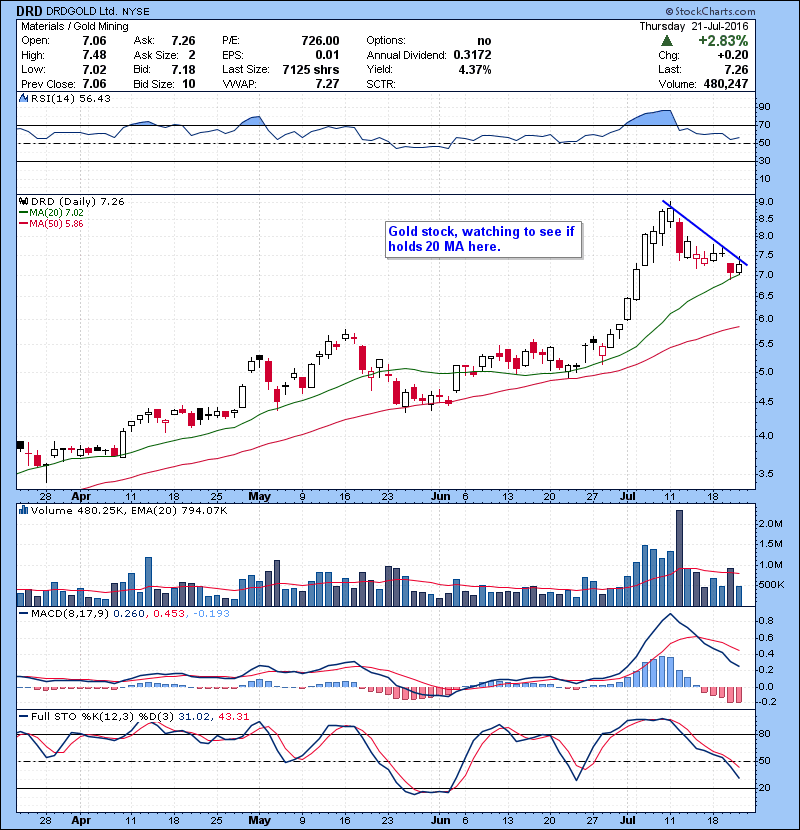Click the P/E value 726.00
Viewport: 800px width, 830px height.
(320, 41)
